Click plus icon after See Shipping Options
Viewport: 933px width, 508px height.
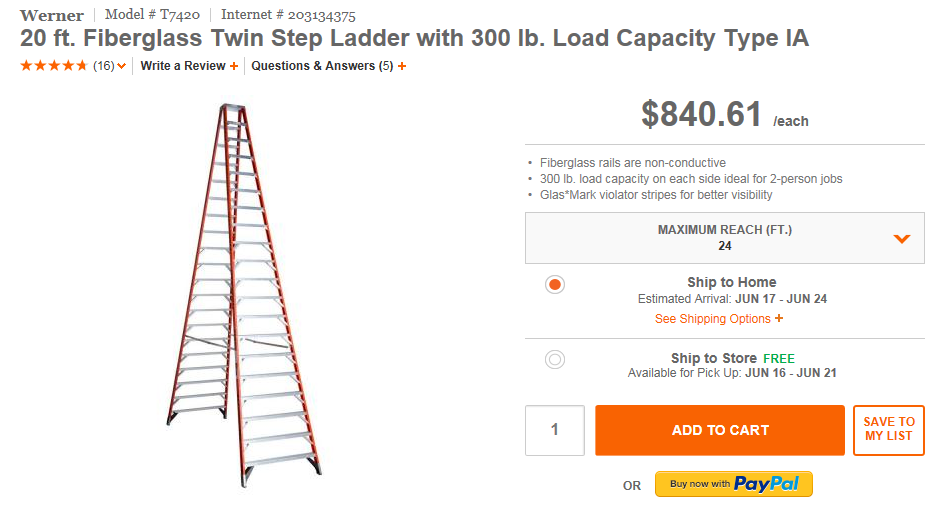779,319
